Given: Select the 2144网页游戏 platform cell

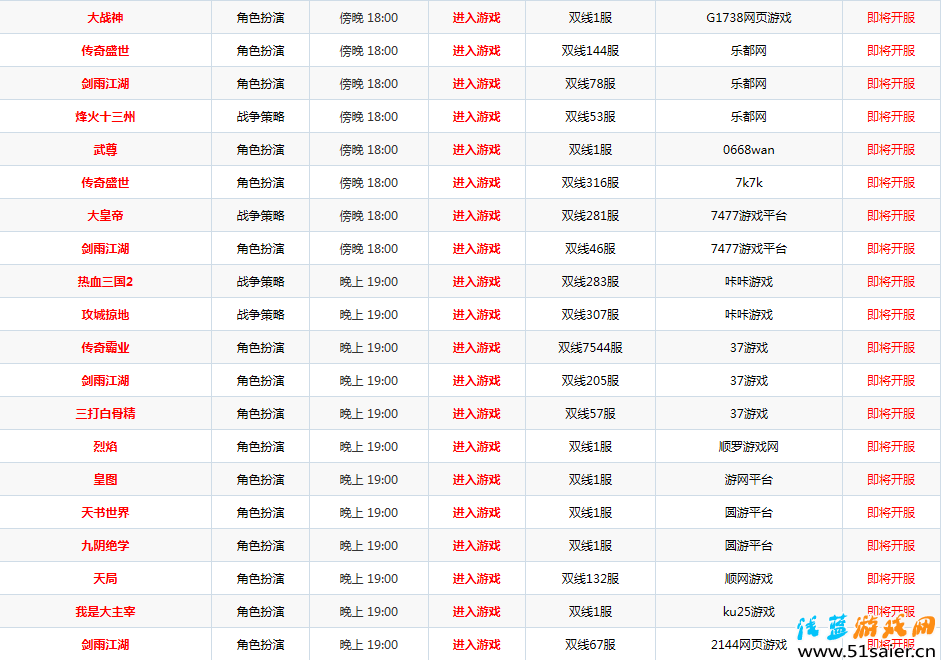Looking at the screenshot, I should click(749, 645).
